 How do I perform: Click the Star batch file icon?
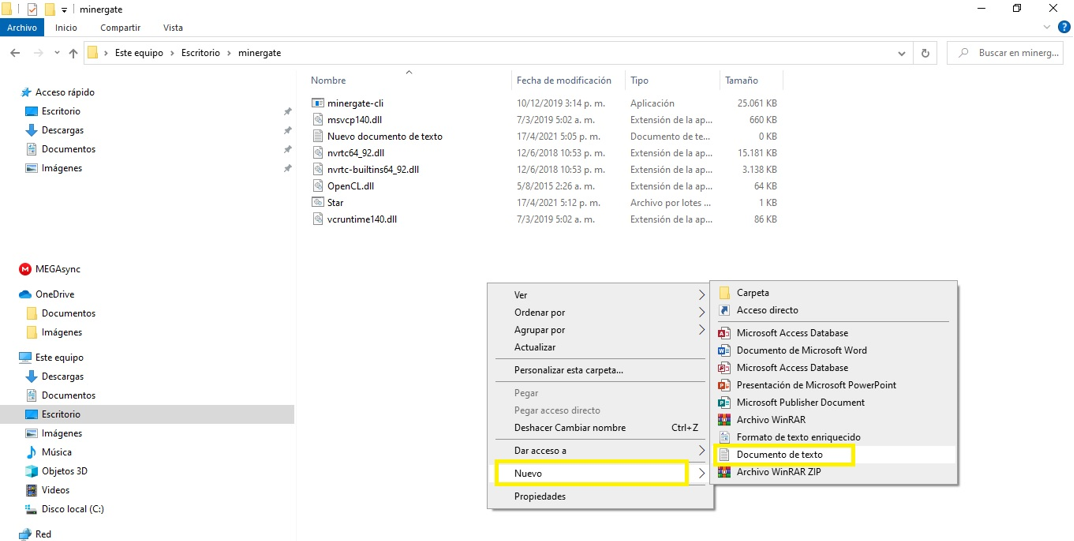[x=318, y=202]
